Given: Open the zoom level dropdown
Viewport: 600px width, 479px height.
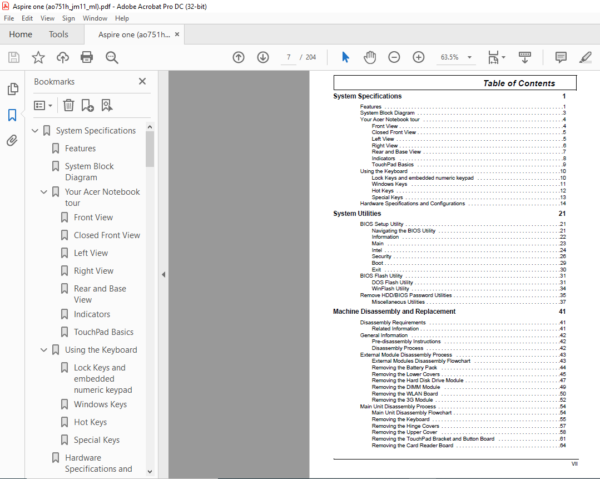Looking at the screenshot, I should [x=470, y=57].
